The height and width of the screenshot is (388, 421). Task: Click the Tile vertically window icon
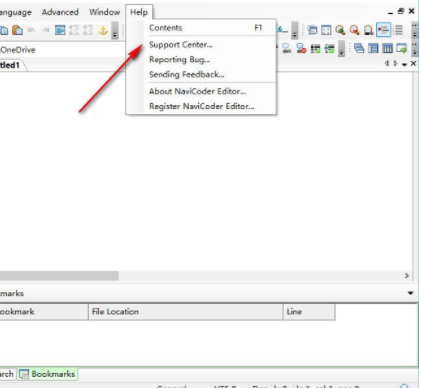click(387, 49)
